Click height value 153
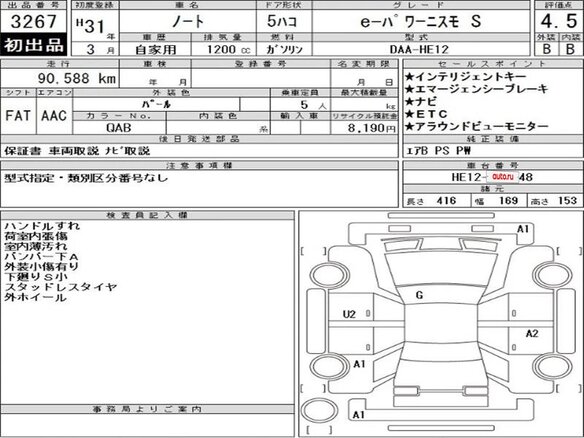The image size is (584, 438). pos(567,201)
